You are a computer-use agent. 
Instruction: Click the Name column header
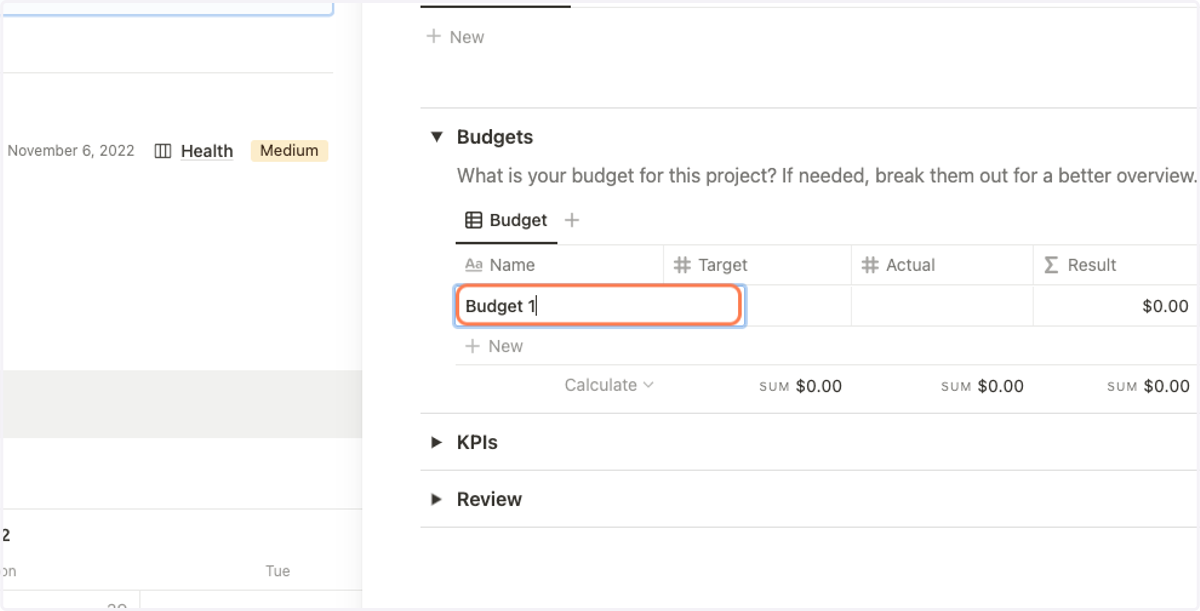[x=559, y=265]
